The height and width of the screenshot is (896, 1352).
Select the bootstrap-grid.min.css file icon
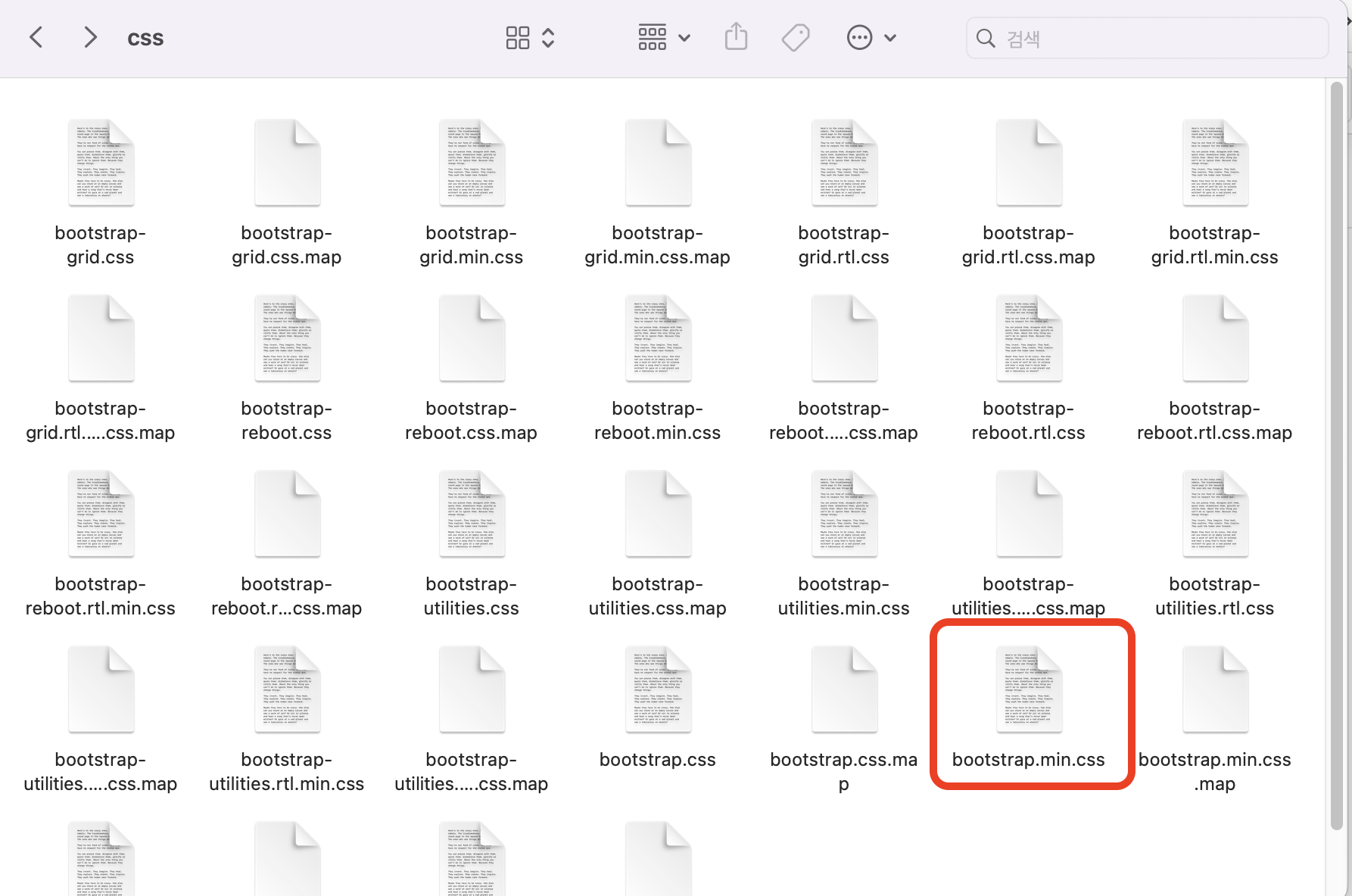(472, 163)
